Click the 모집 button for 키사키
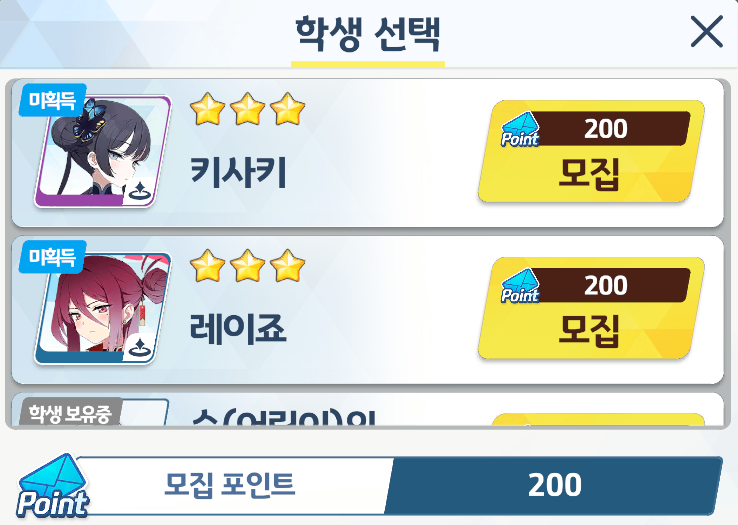 click(x=591, y=152)
